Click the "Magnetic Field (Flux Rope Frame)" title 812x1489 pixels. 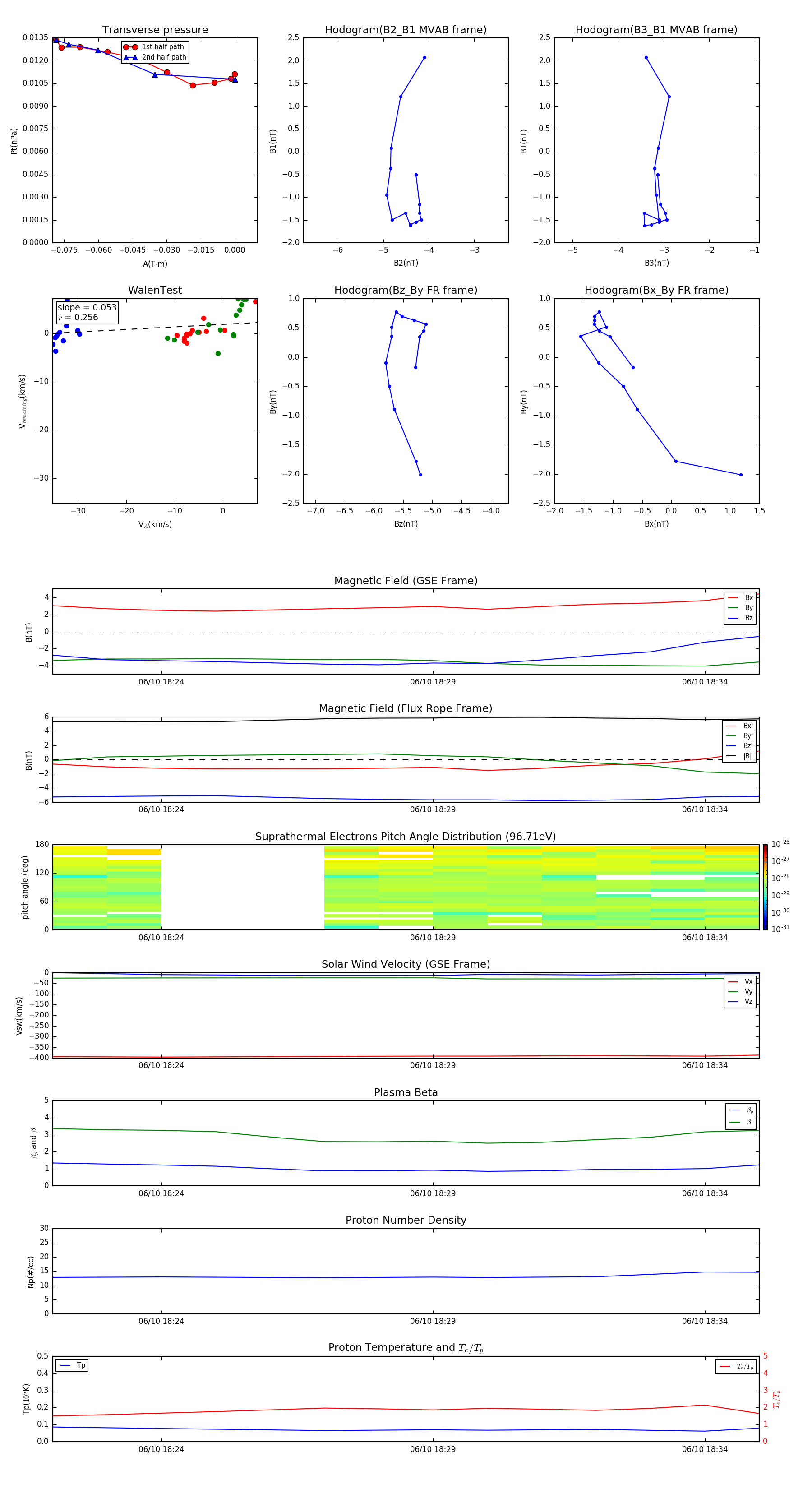pyautogui.click(x=406, y=709)
